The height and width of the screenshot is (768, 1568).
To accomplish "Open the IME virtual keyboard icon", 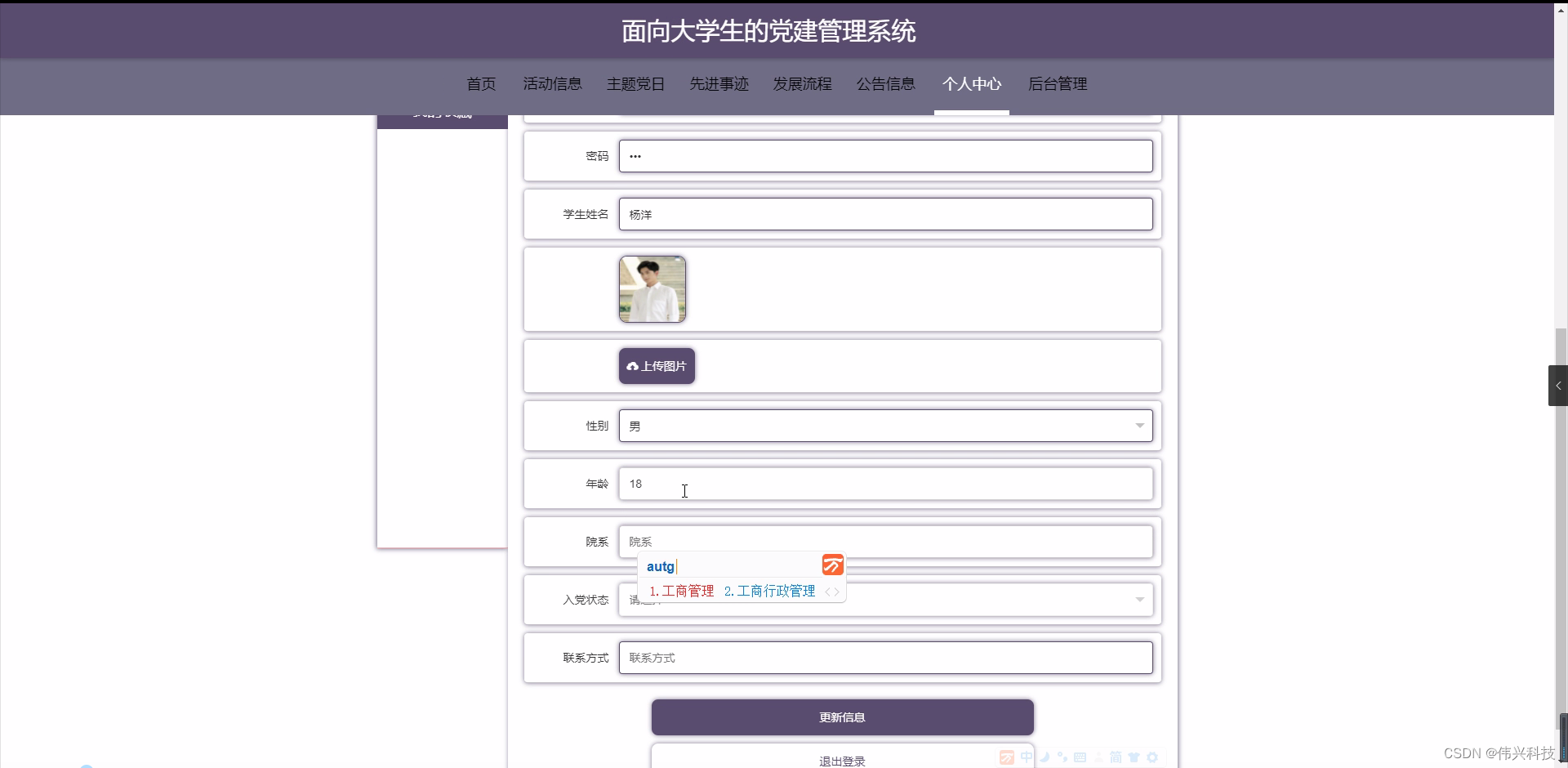I will point(1080,758).
